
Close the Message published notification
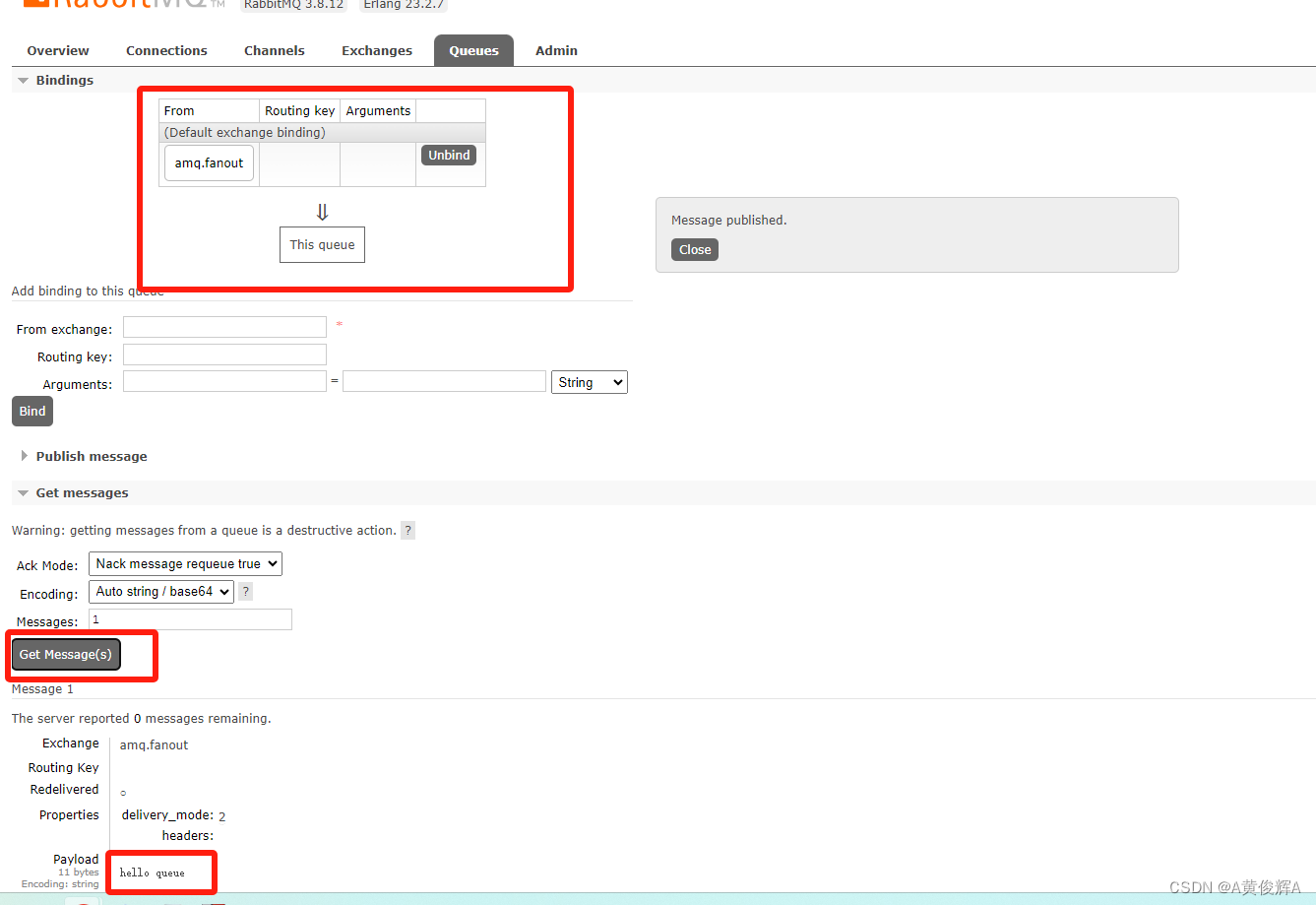coord(695,249)
